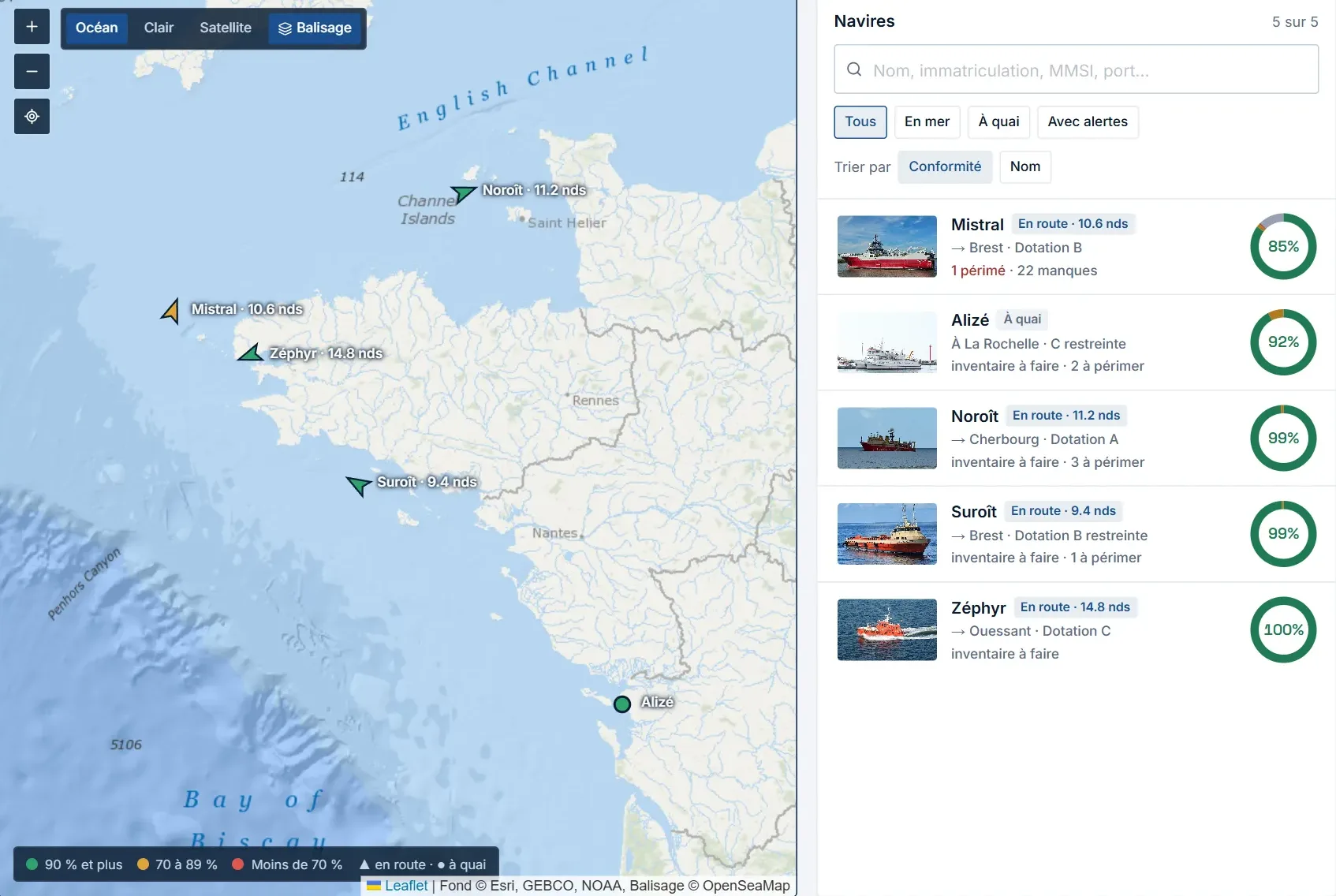Viewport: 1336px width, 896px height.
Task: Click Noroît's 99% compliance gauge
Action: (x=1283, y=439)
